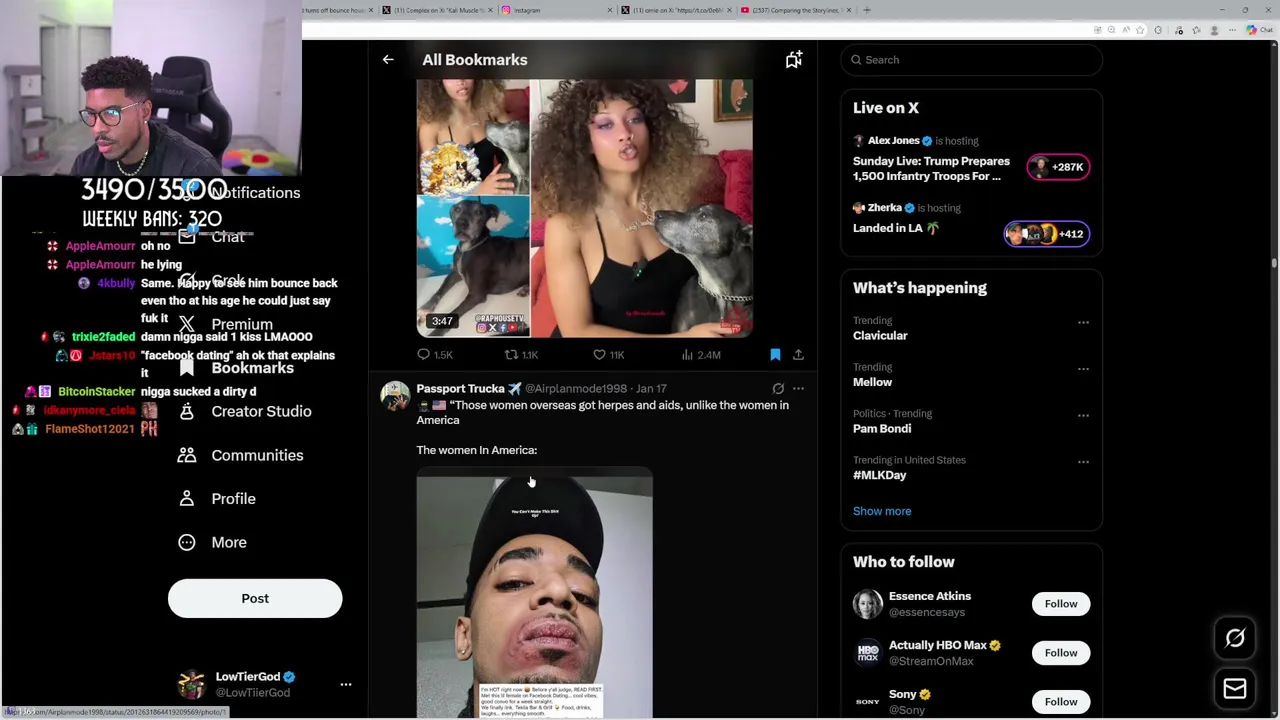The height and width of the screenshot is (720, 1280).
Task: Open trending topic Mellow
Action: [x=872, y=382]
